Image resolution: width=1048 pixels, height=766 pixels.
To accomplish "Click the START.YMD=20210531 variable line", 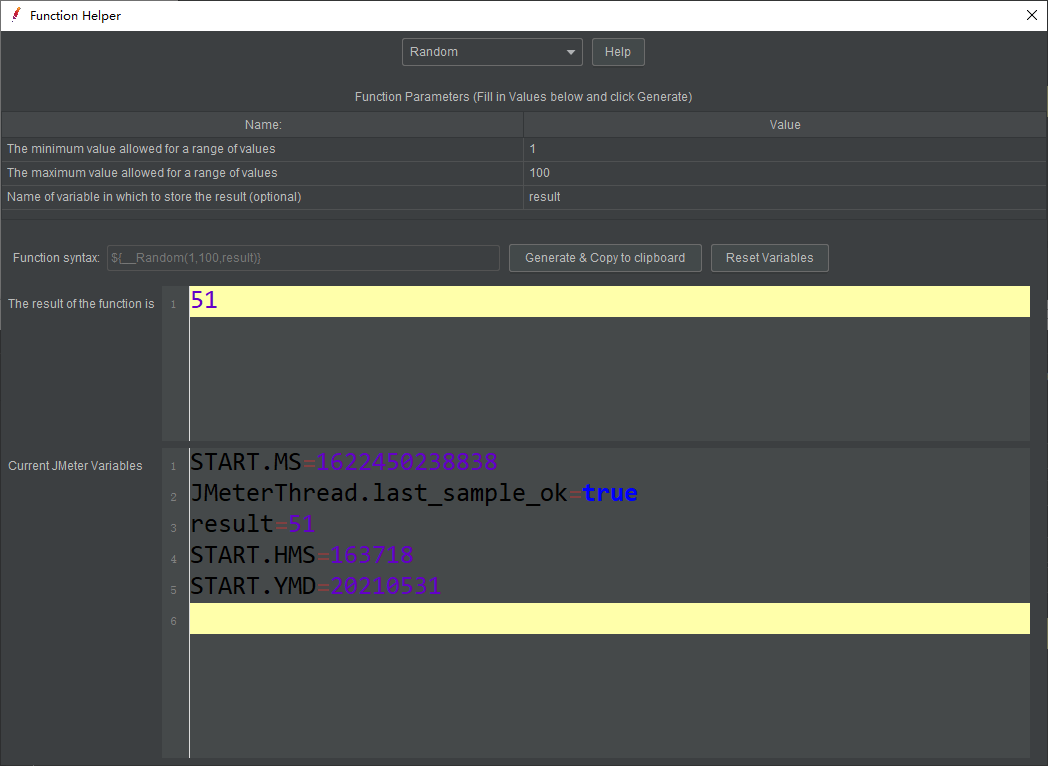I will (315, 586).
